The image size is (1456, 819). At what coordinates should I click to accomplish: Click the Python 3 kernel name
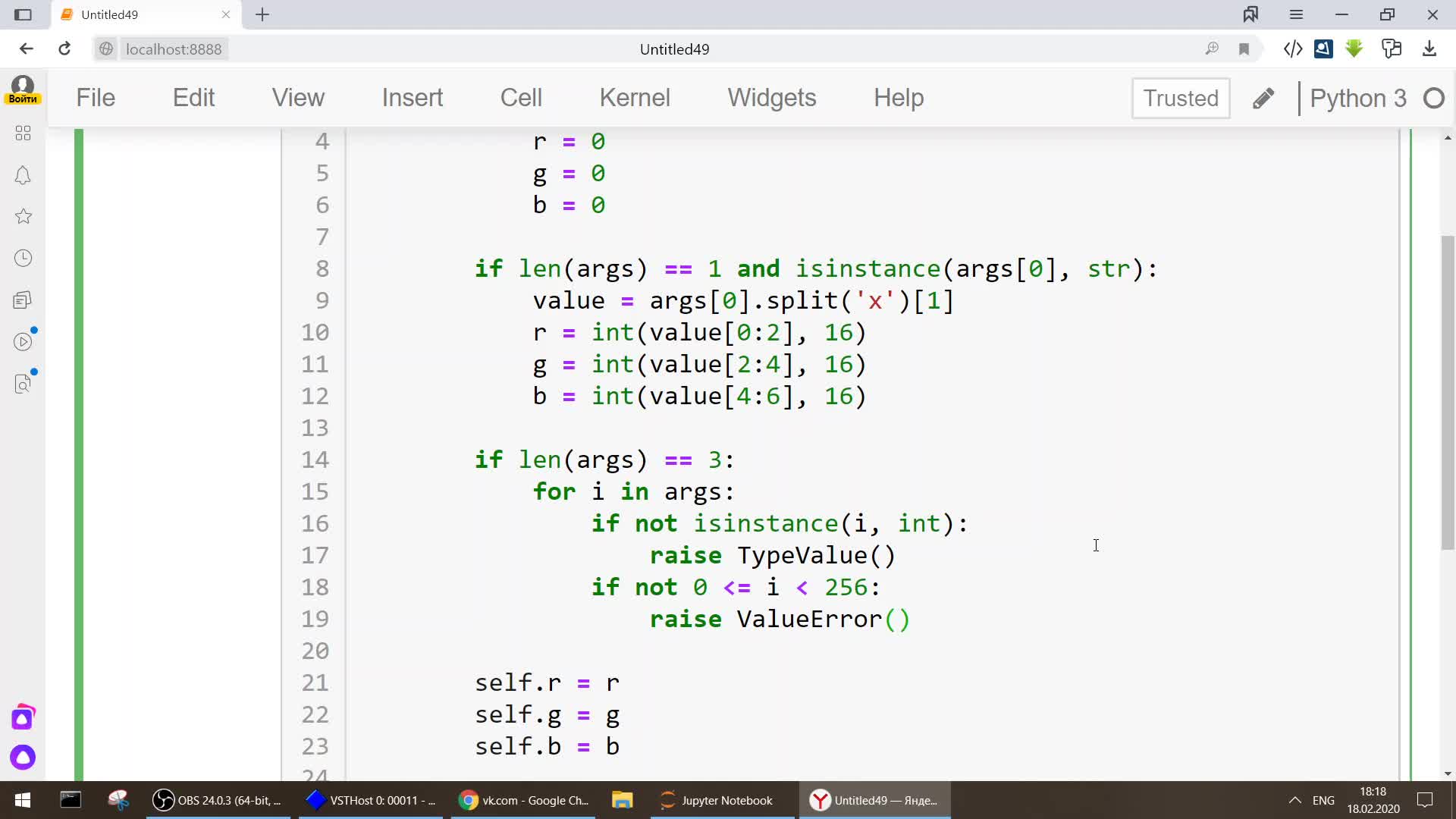click(1358, 99)
